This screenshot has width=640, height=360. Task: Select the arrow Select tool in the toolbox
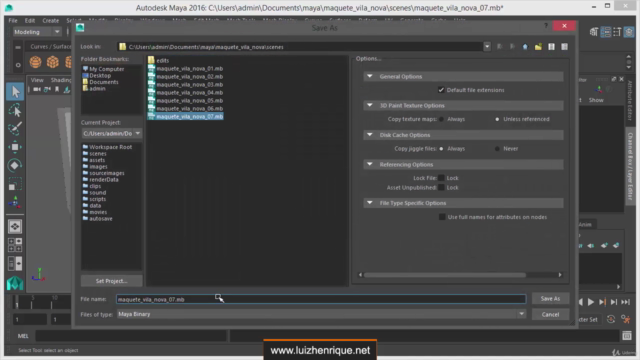[15, 91]
